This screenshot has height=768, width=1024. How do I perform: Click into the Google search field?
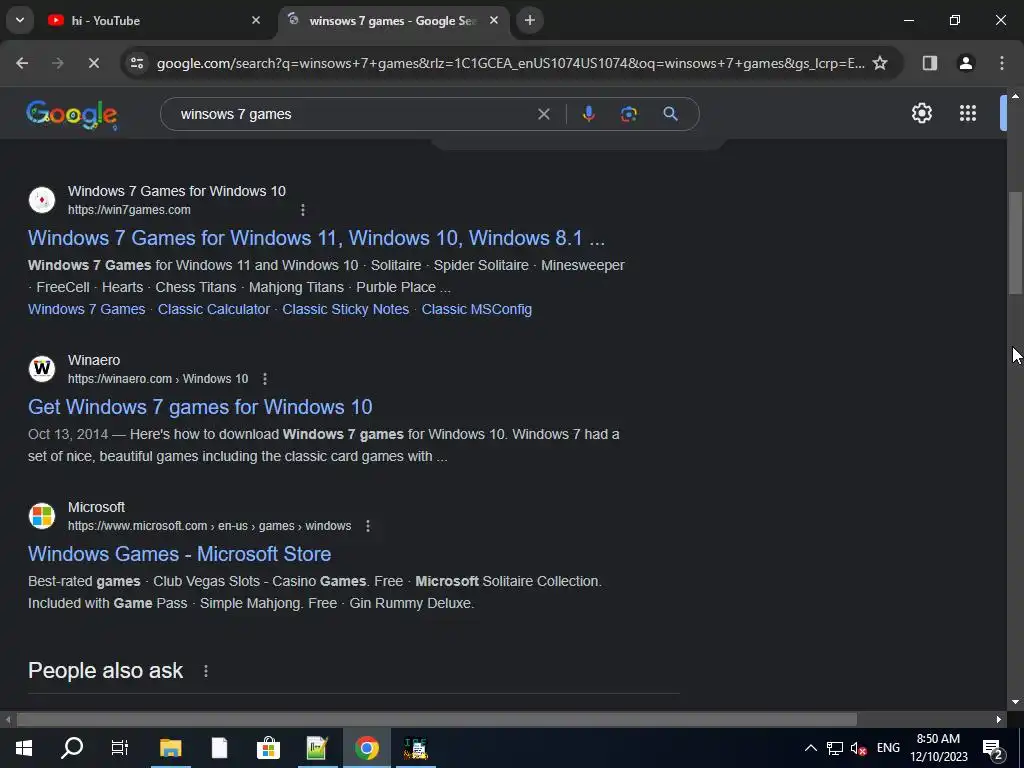click(x=353, y=114)
